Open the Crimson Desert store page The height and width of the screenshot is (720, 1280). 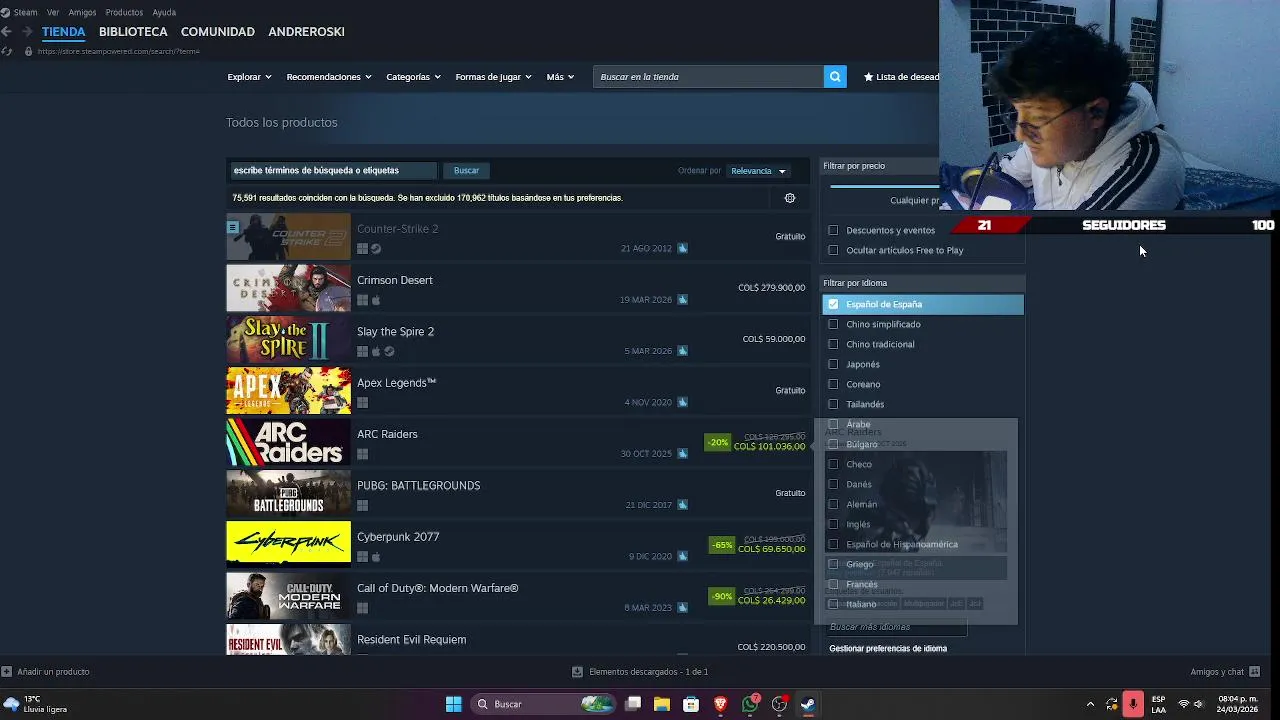(x=516, y=289)
